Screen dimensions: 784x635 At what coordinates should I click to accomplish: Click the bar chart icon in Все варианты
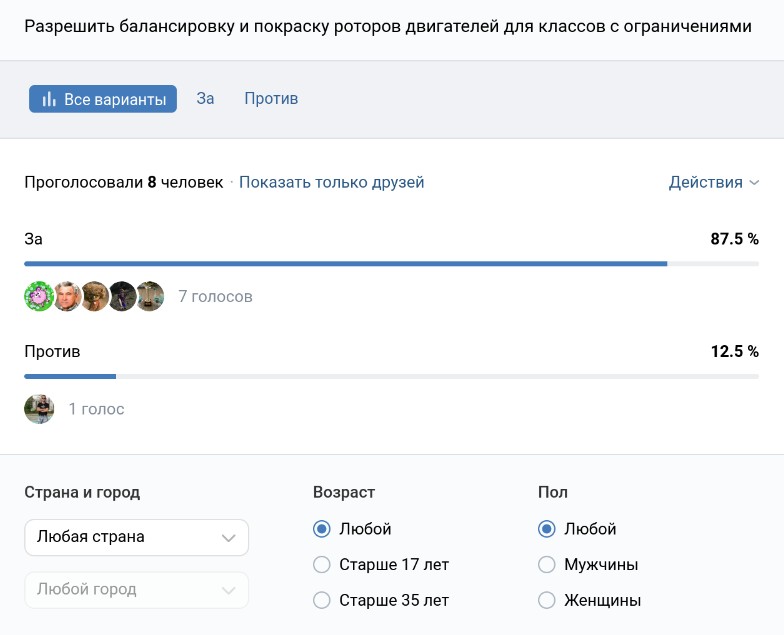click(48, 99)
